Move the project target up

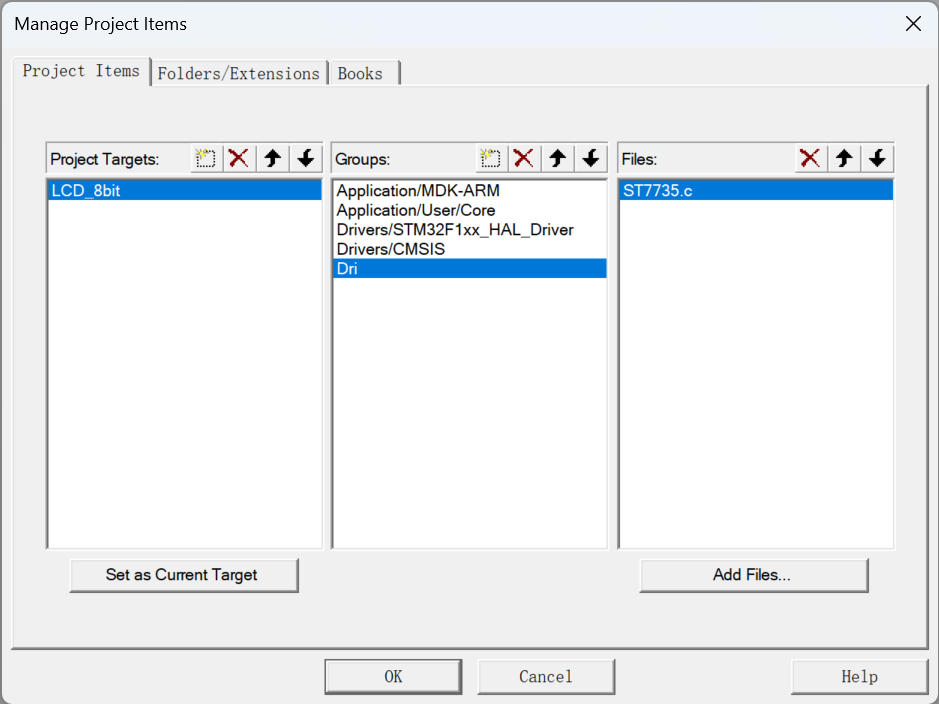click(x=272, y=159)
